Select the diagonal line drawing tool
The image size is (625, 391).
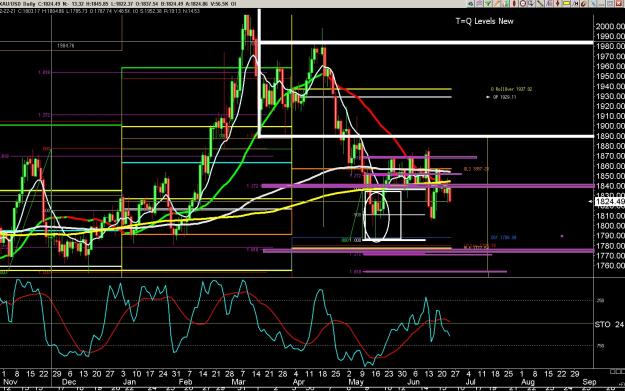pos(540,4)
